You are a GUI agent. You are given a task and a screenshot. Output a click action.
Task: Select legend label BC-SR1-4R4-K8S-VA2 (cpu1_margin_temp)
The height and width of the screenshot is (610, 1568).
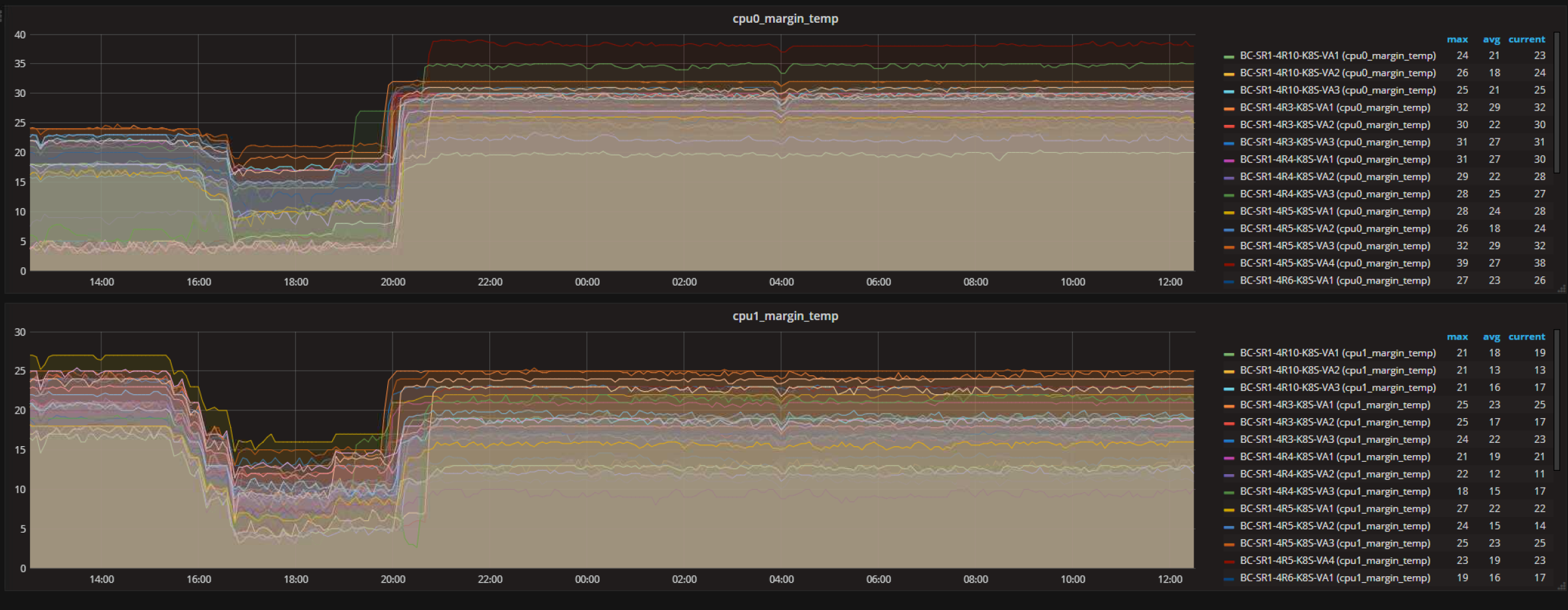click(x=1335, y=474)
